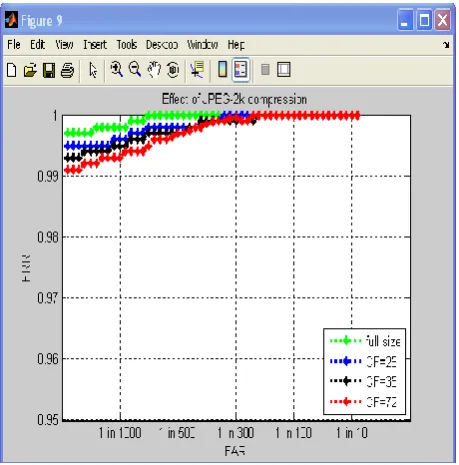Viewport: 459px width, 465px height.
Task: Select the Edit Plot arrow tool
Action: click(x=93, y=70)
